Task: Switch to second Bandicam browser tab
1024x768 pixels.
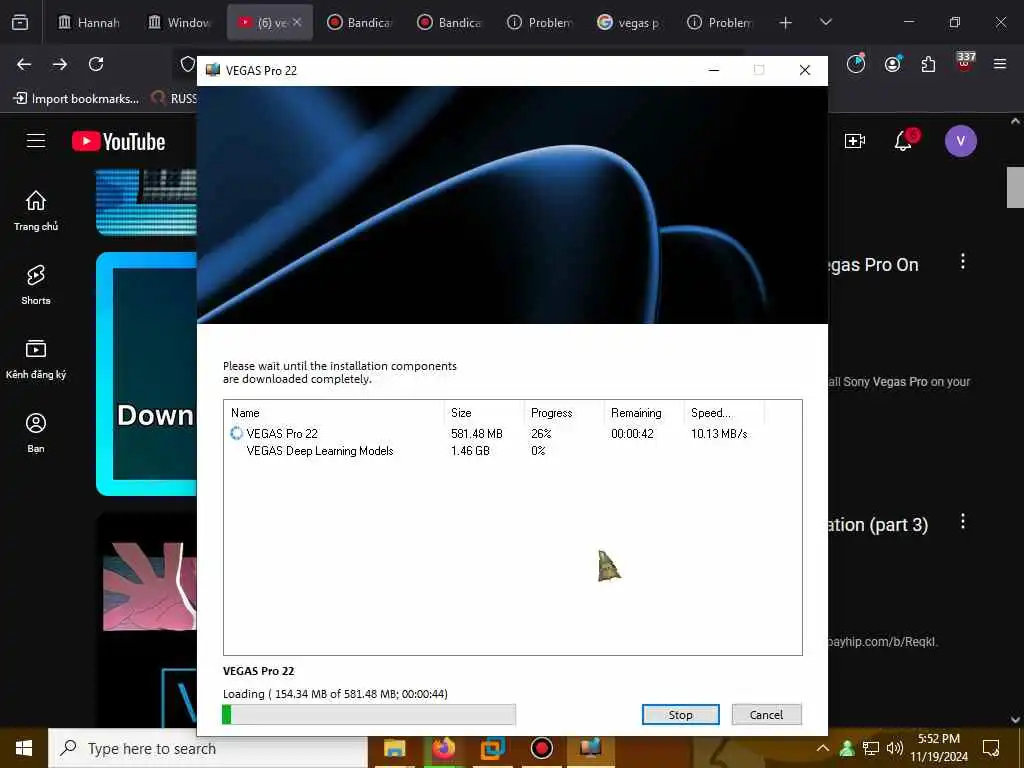Action: (449, 23)
